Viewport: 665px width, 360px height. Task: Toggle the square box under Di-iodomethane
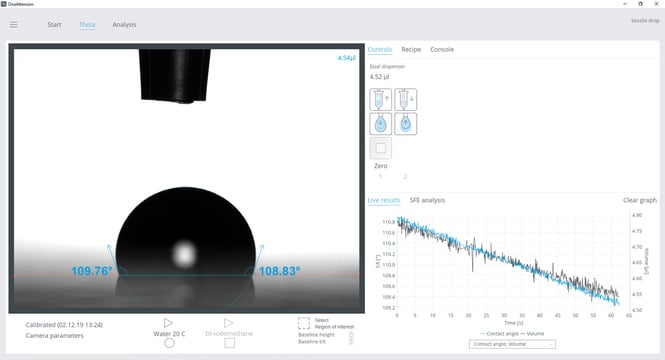[x=229, y=343]
